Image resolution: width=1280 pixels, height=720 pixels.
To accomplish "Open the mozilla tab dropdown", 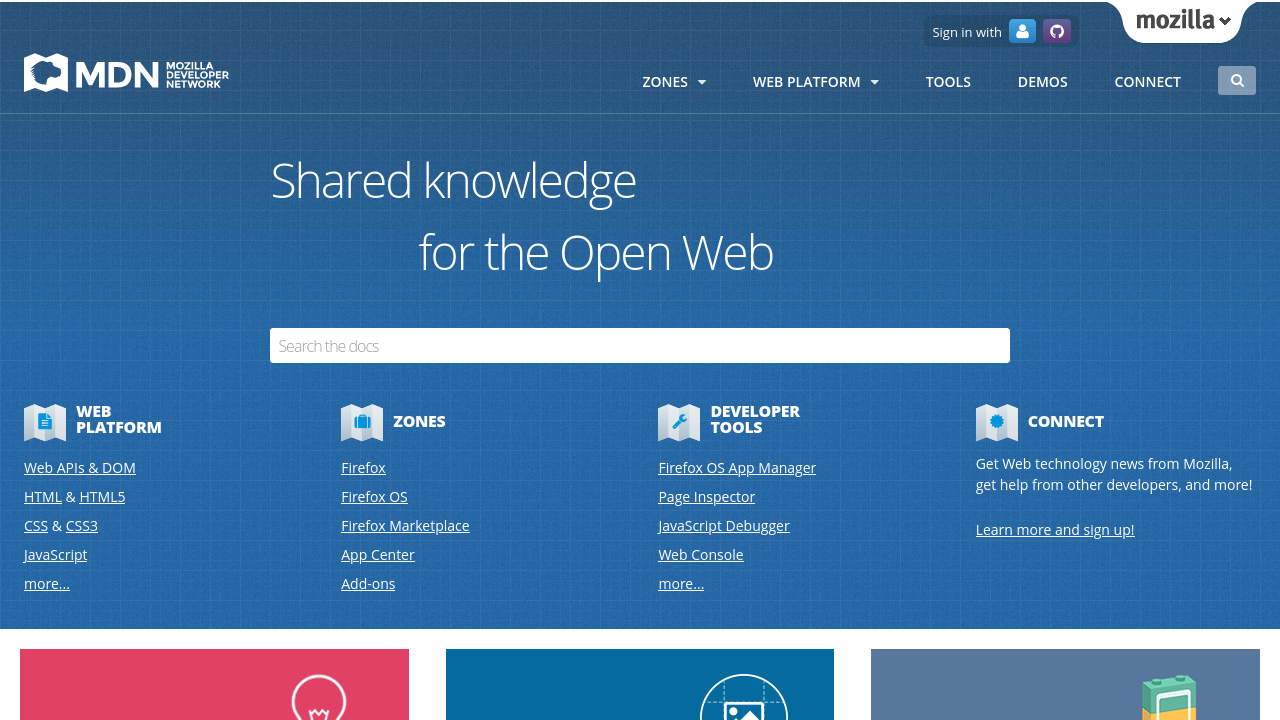I will pos(1183,20).
